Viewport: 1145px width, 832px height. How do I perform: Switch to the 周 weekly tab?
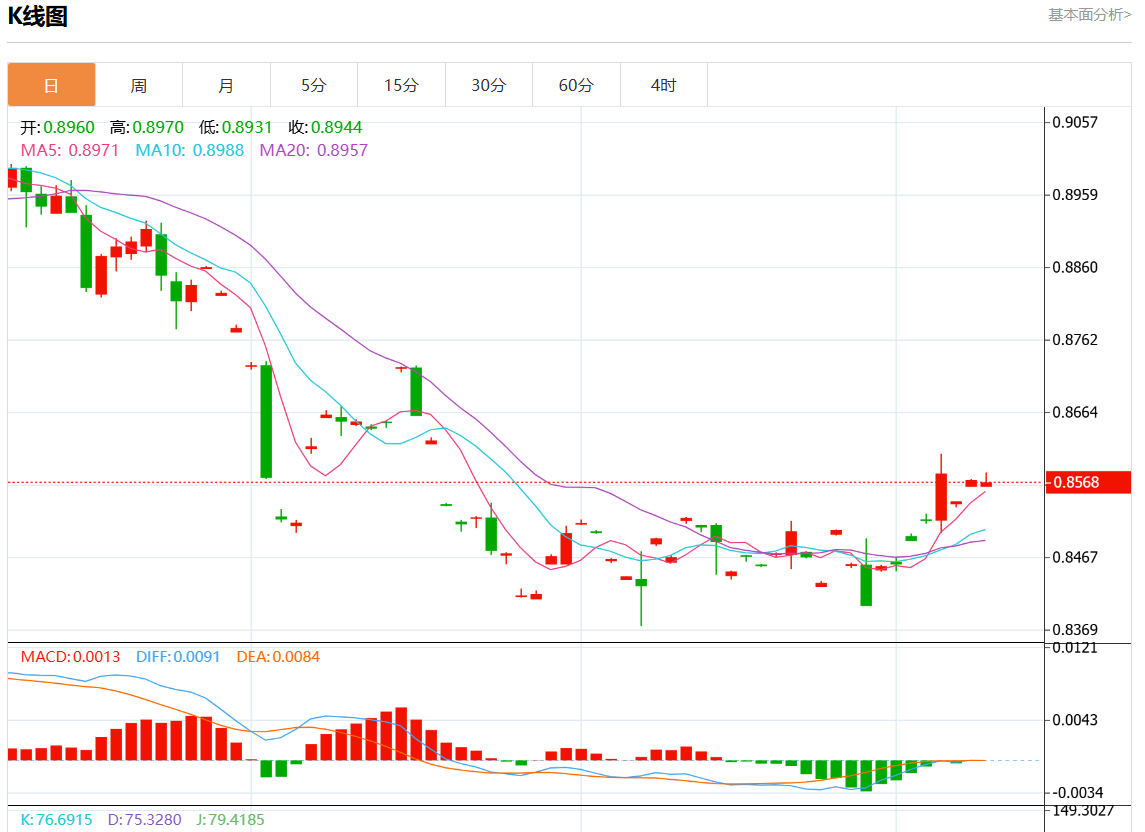tap(139, 85)
